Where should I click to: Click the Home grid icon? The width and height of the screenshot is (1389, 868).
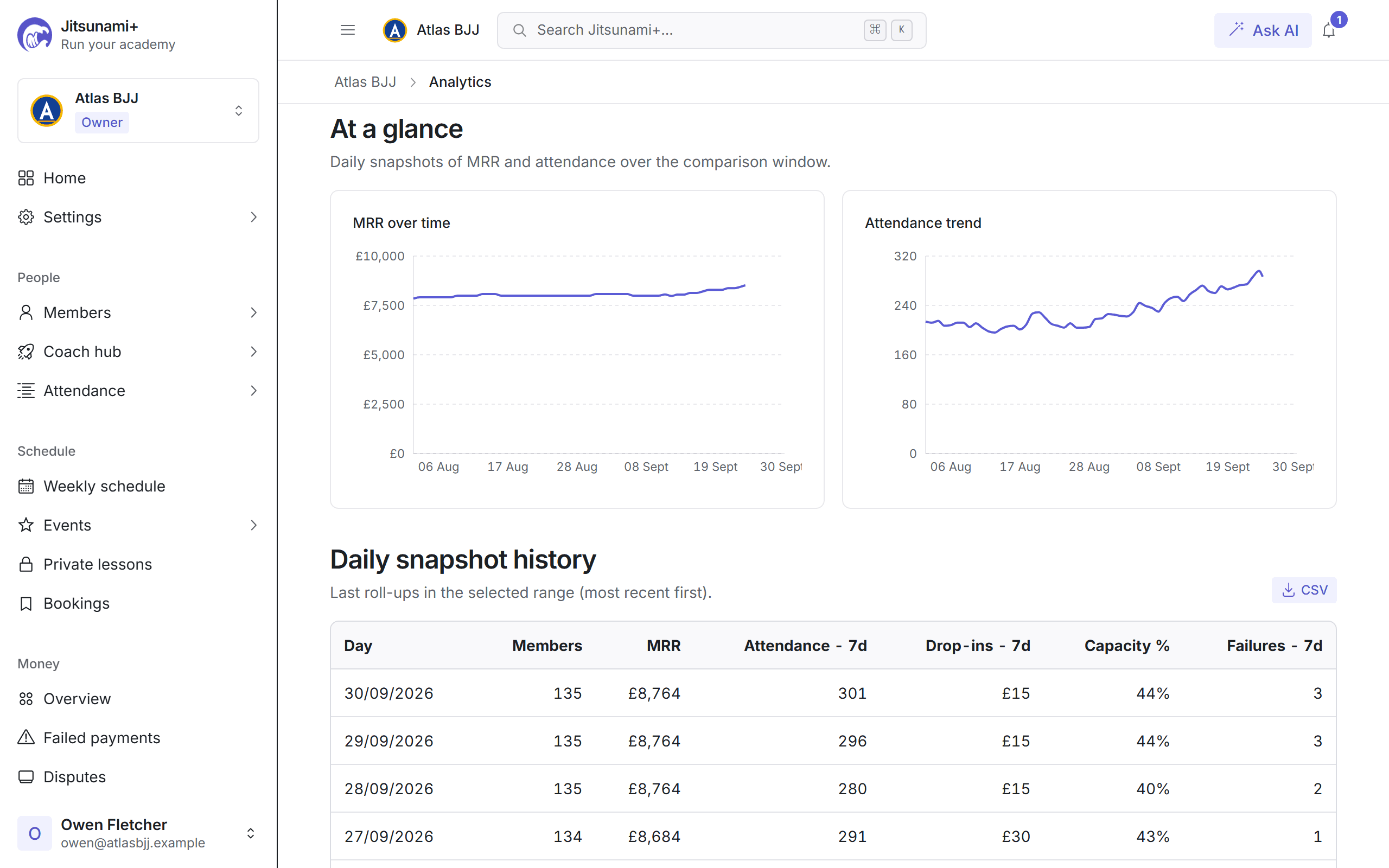[26, 178]
